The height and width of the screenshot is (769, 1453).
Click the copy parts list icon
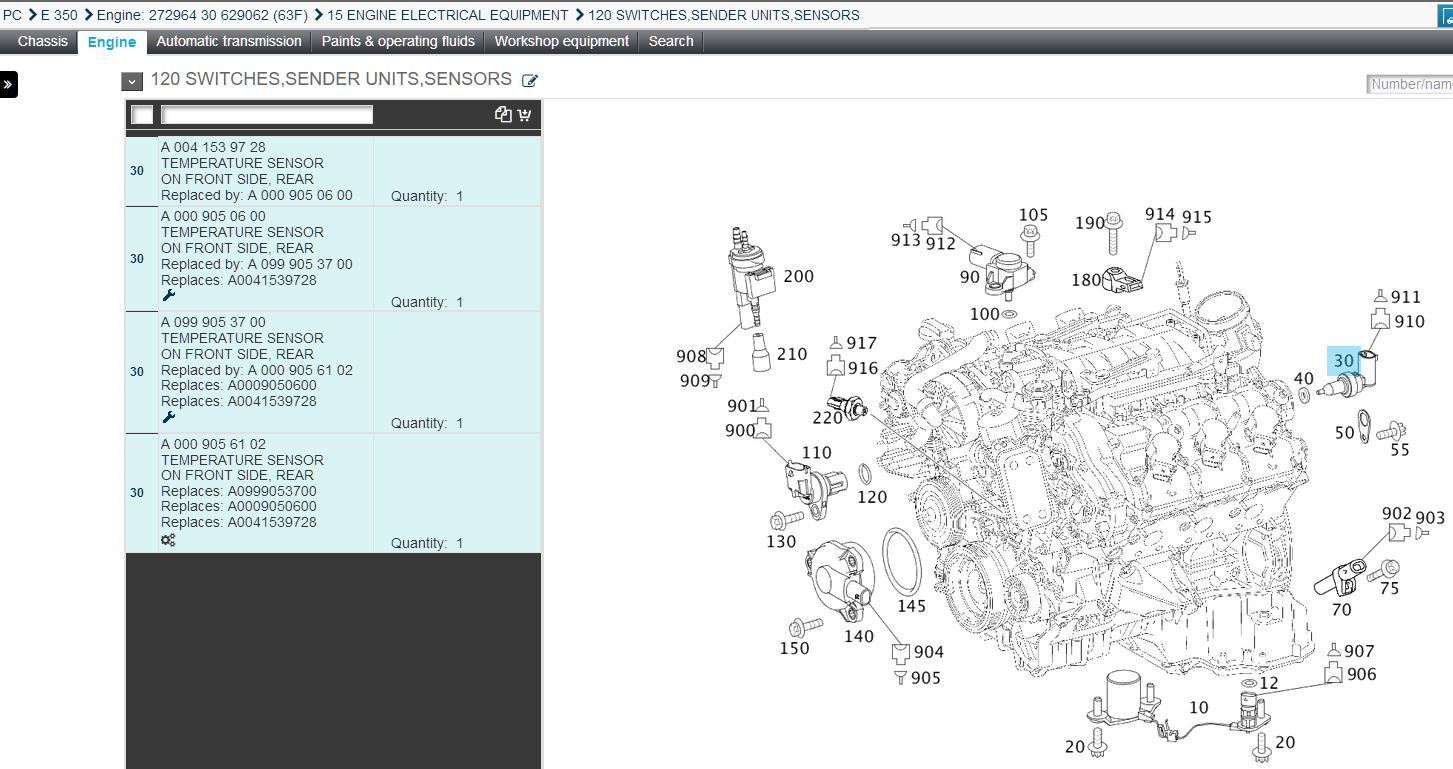[503, 114]
